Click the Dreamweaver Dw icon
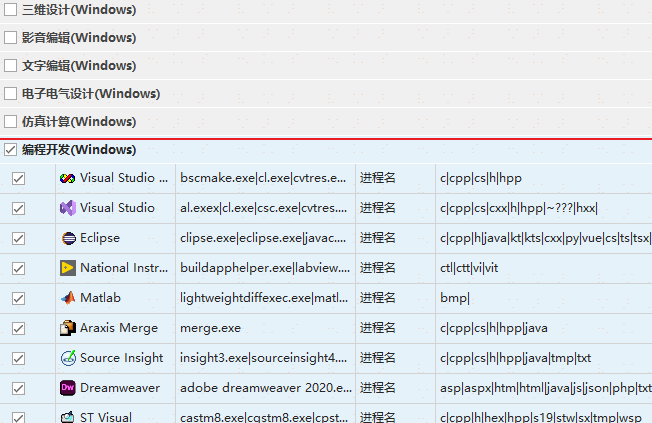Image resolution: width=652 pixels, height=423 pixels. click(x=67, y=388)
